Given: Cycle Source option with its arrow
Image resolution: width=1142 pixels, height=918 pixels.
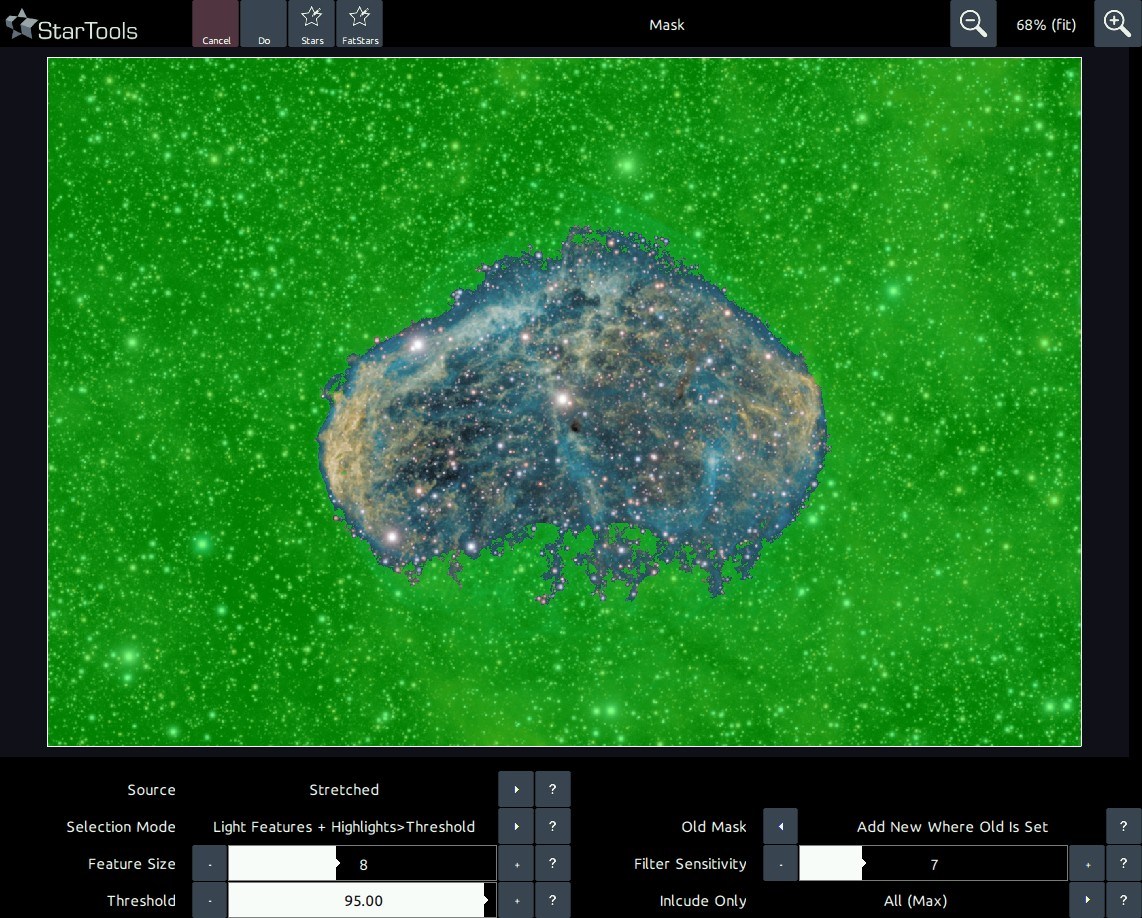Looking at the screenshot, I should (x=516, y=789).
